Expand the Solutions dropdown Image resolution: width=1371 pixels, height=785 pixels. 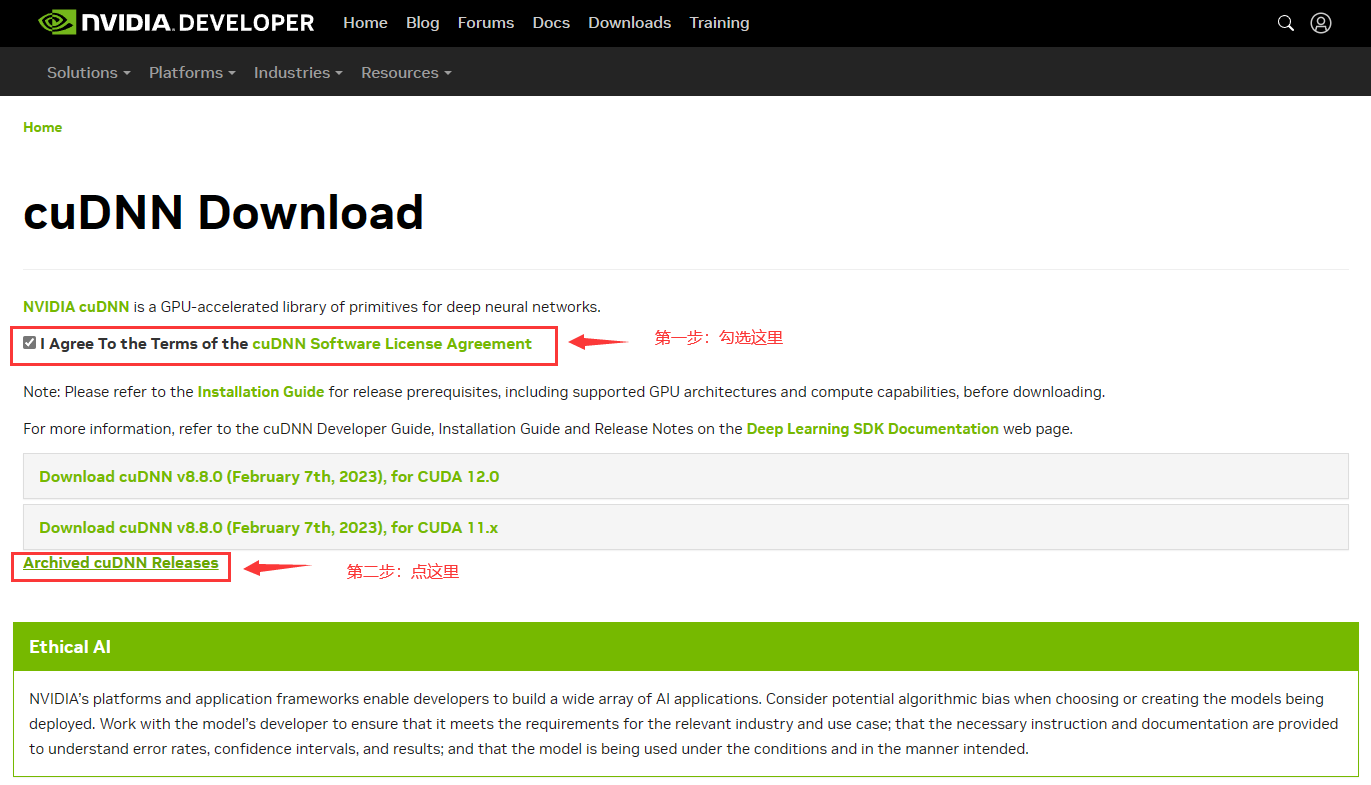pos(89,73)
